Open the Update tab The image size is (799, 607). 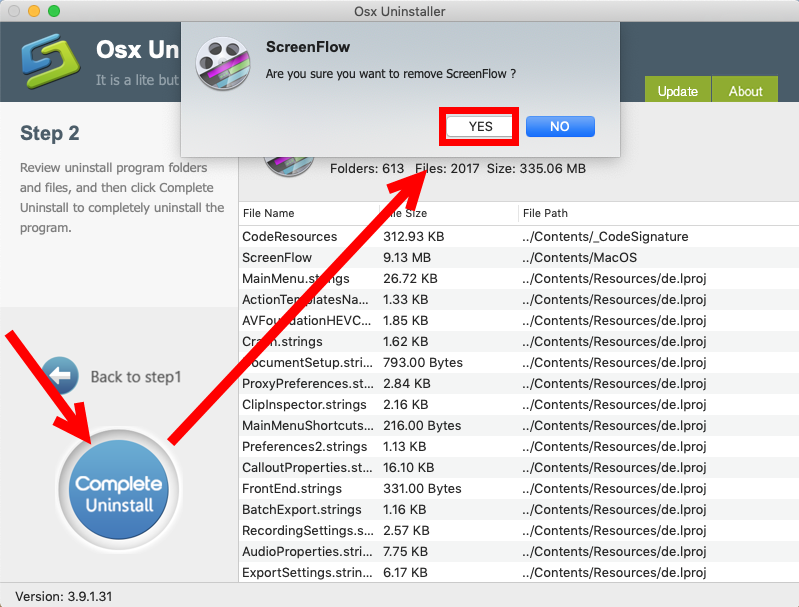click(677, 90)
